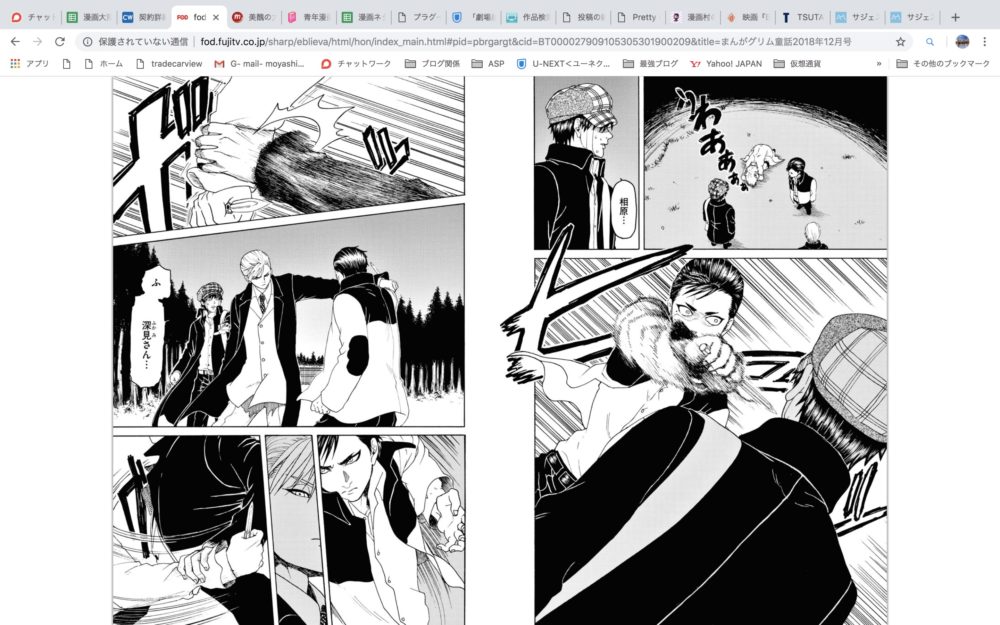The width and height of the screenshot is (1000, 625).
Task: Expand the 最強ブログ bookmark folder
Action: point(651,64)
